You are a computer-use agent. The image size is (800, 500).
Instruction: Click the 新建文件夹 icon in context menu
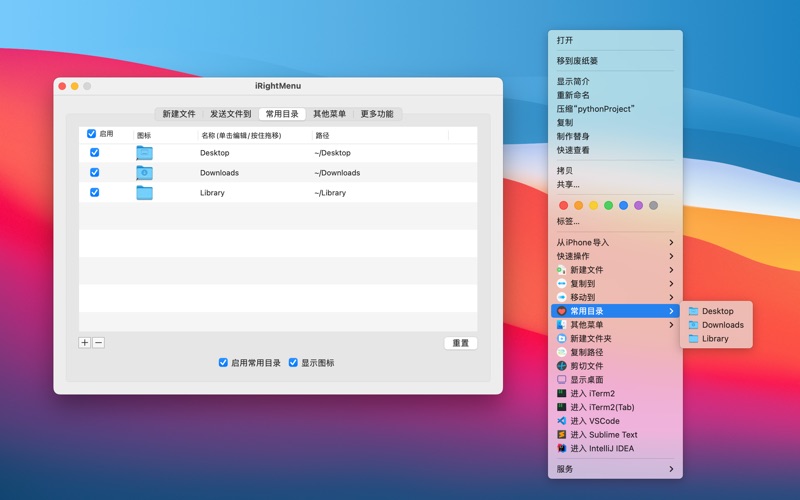pos(561,338)
